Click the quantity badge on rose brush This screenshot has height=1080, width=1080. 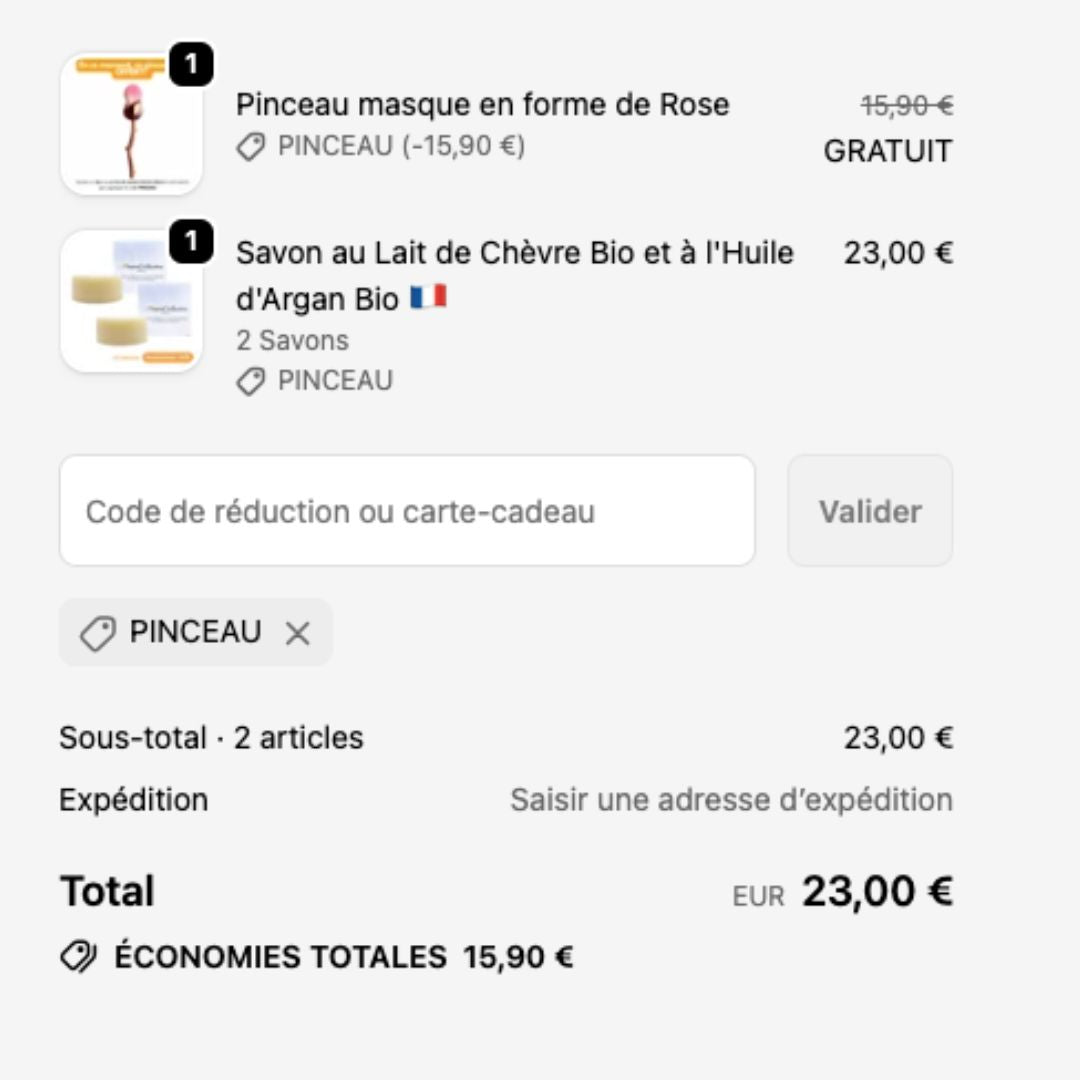tap(191, 66)
